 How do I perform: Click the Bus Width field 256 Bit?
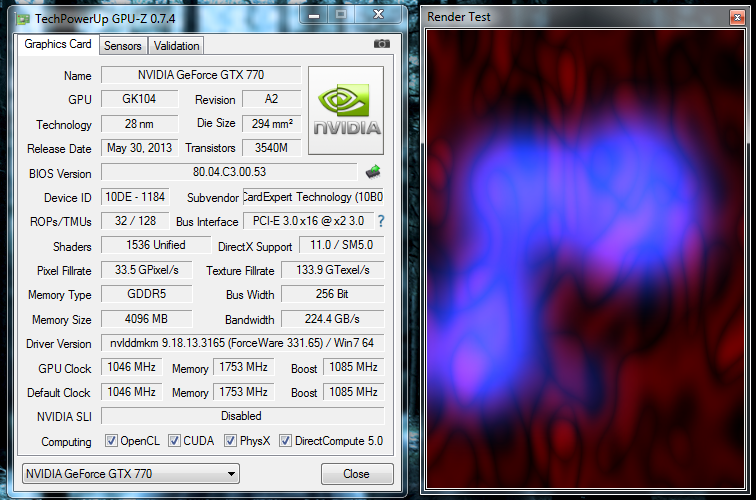click(x=333, y=294)
